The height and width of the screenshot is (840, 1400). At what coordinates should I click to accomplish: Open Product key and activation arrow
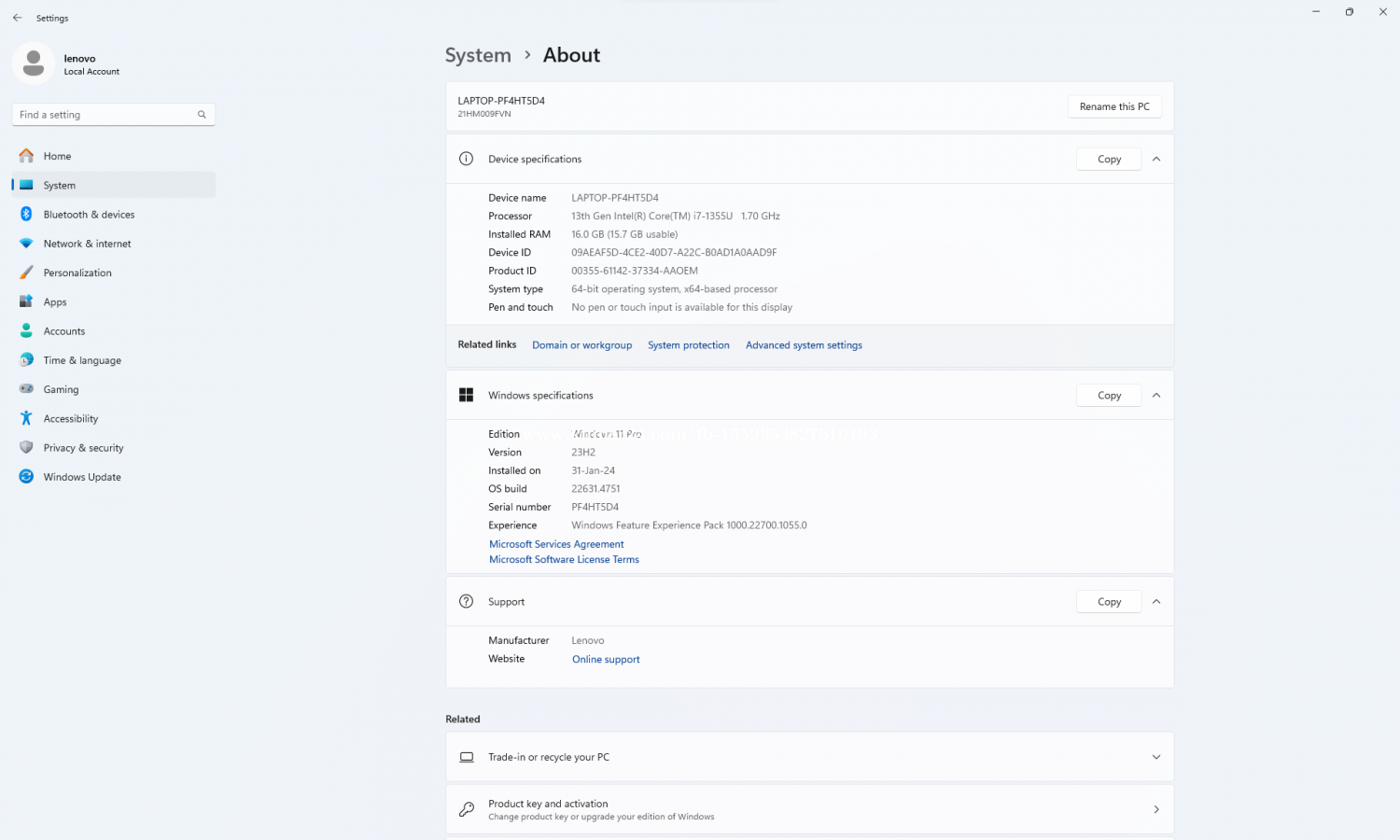1156,809
